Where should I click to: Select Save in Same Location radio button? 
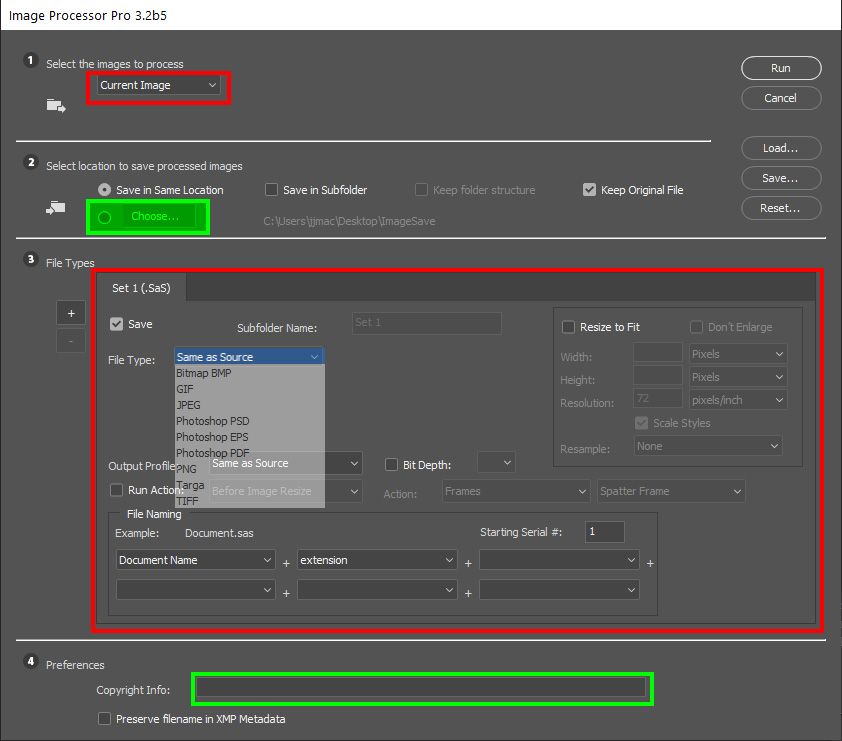104,190
